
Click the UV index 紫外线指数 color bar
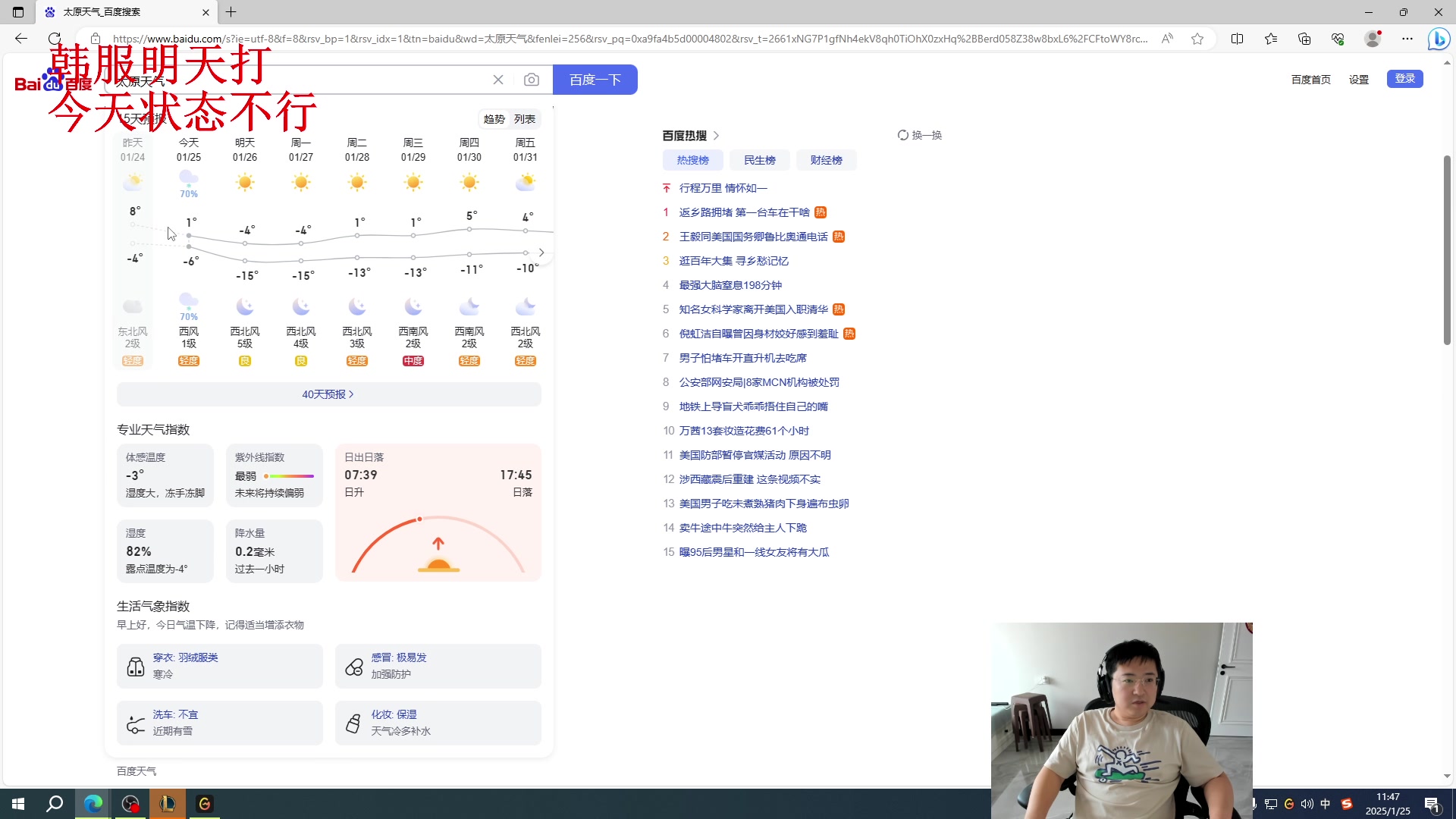tap(289, 476)
